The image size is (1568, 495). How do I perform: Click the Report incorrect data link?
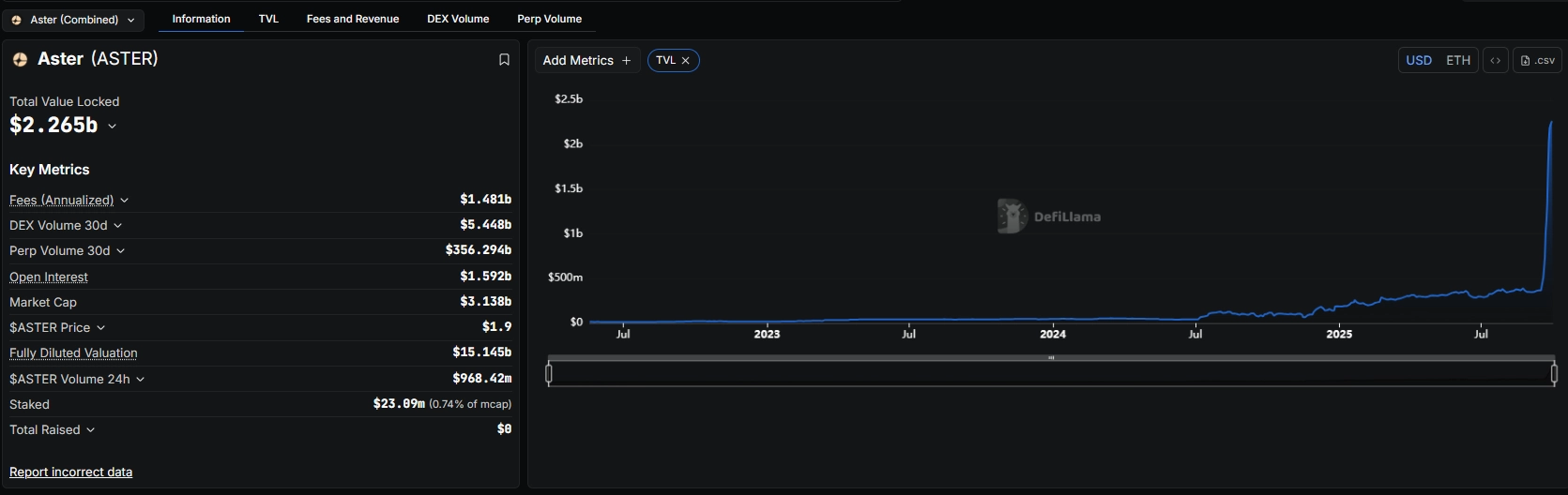click(x=70, y=472)
